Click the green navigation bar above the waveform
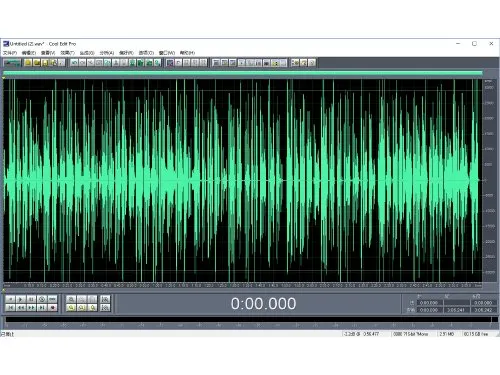 click(243, 73)
